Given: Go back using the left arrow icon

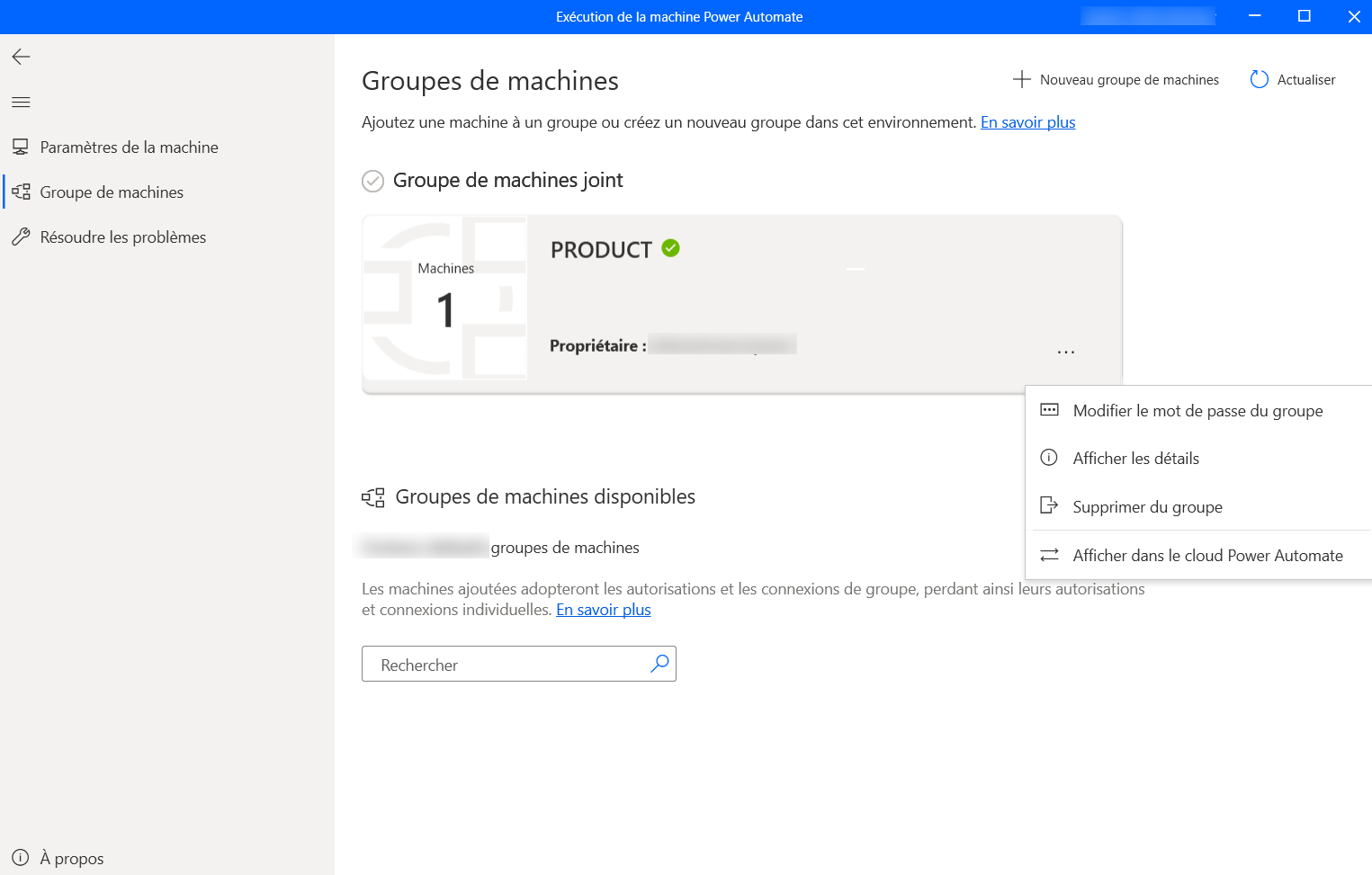Looking at the screenshot, I should 21,57.
